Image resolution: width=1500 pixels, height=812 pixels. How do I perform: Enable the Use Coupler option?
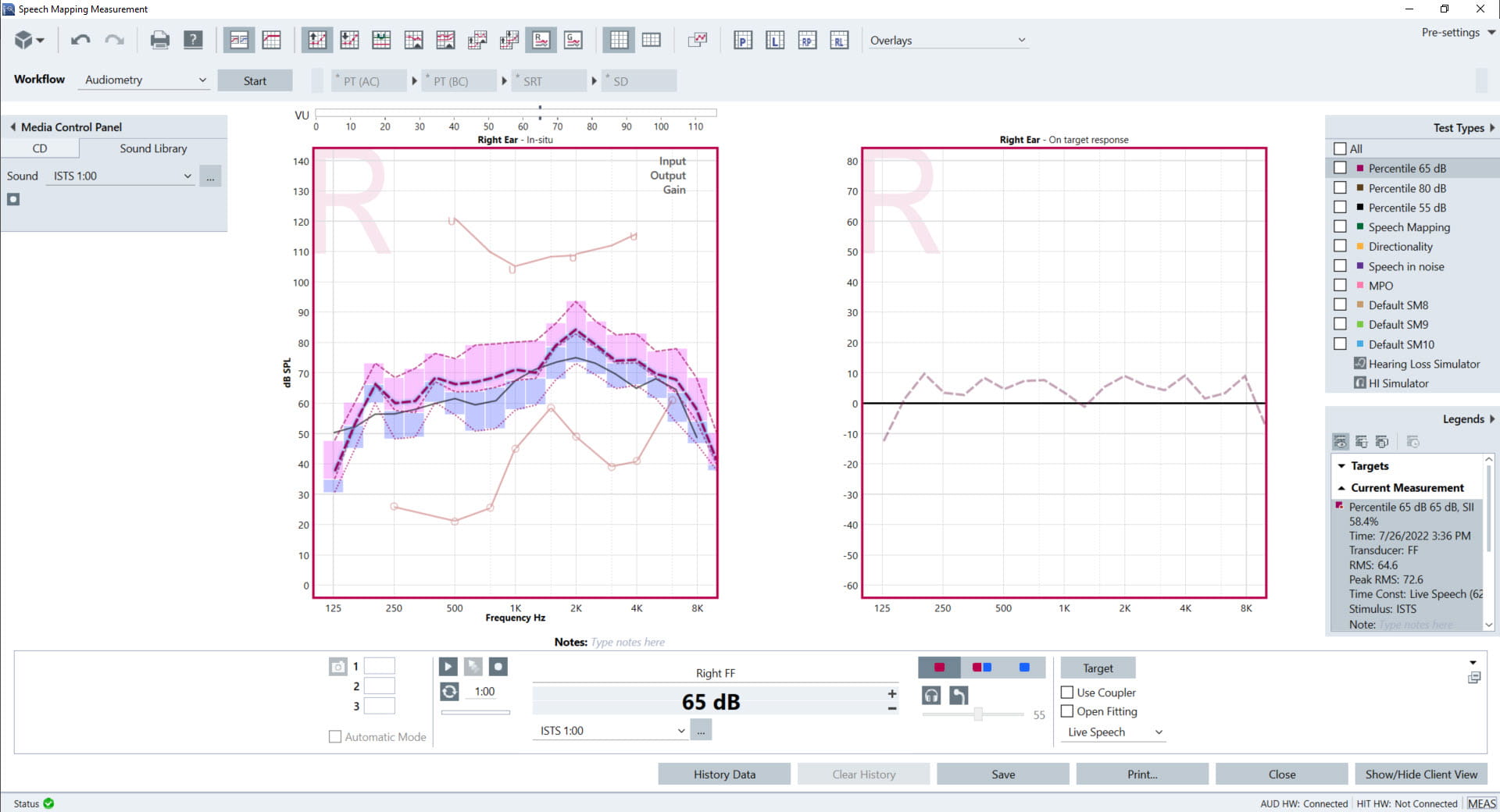point(1066,693)
